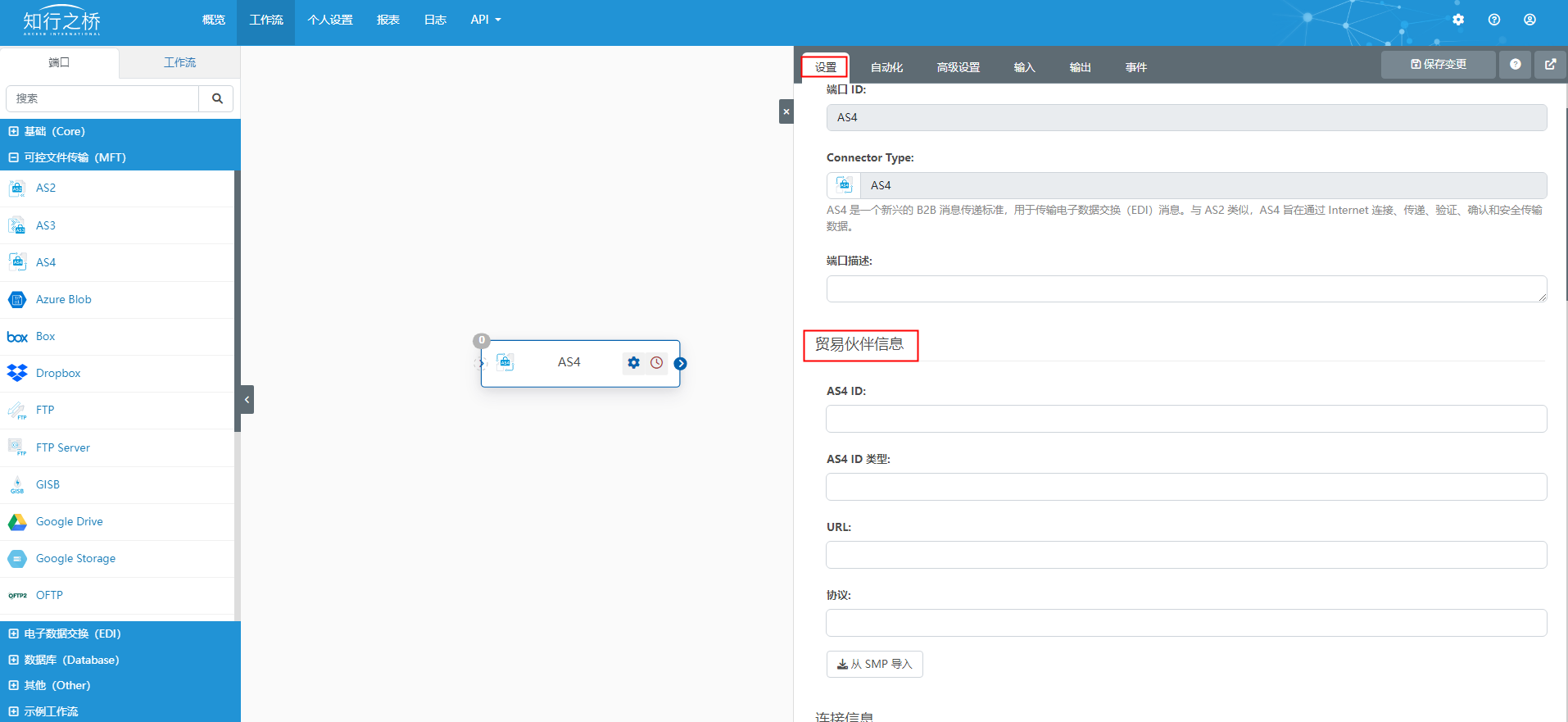This screenshot has width=1568, height=722.
Task: Click into the AS4 ID 类型 input field
Action: pos(1186,487)
